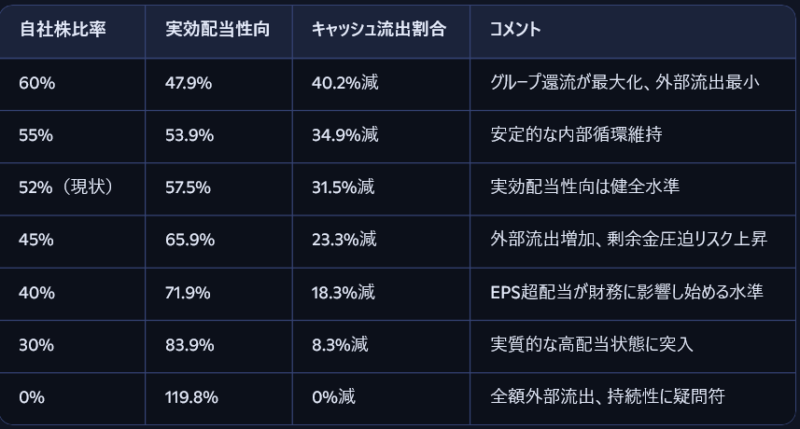Select the 71.9% payout ratio cell
Viewport: 800px width, 429px height.
point(188,292)
